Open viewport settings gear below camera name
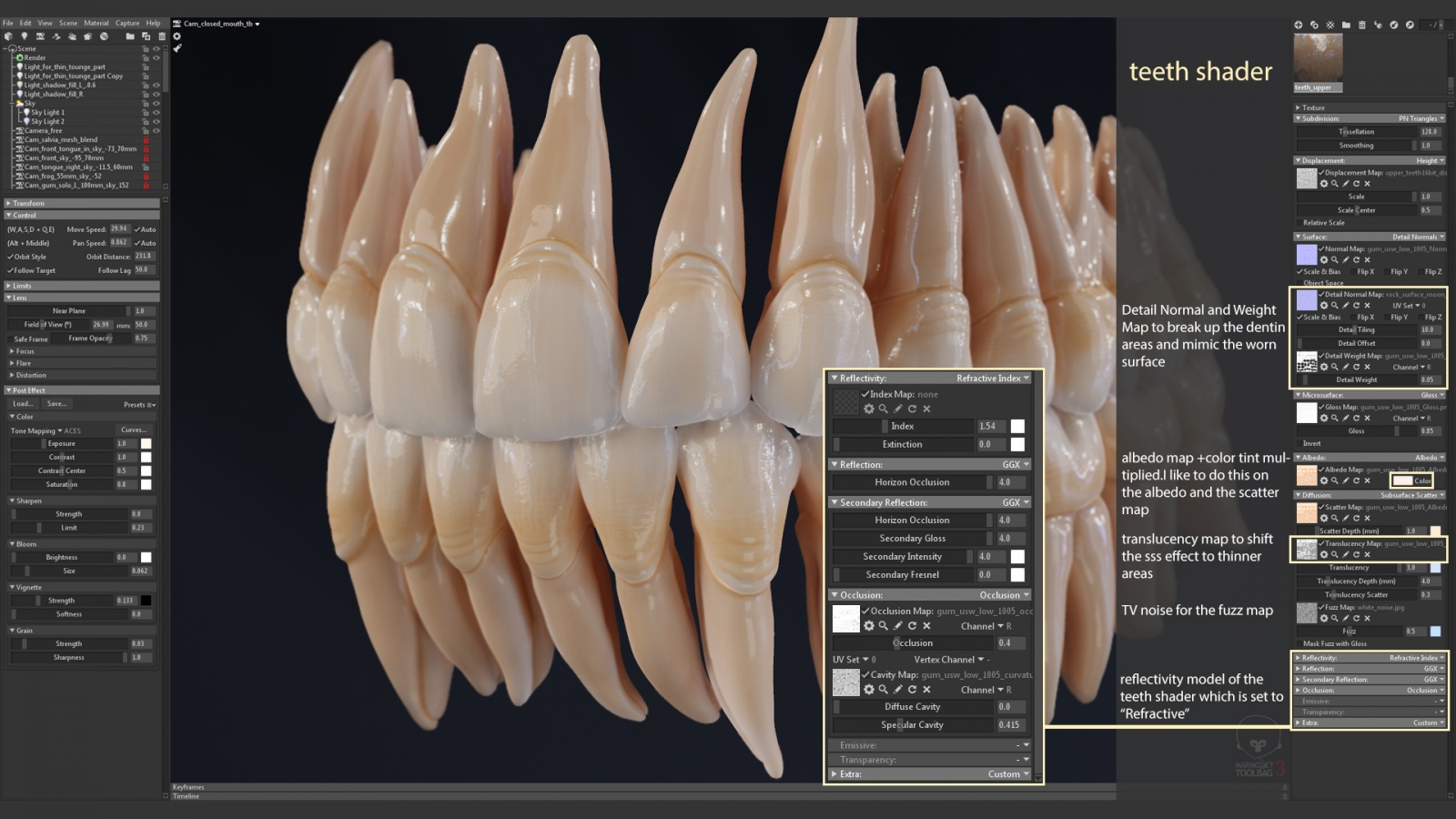Viewport: 1456px width, 819px height. click(177, 36)
